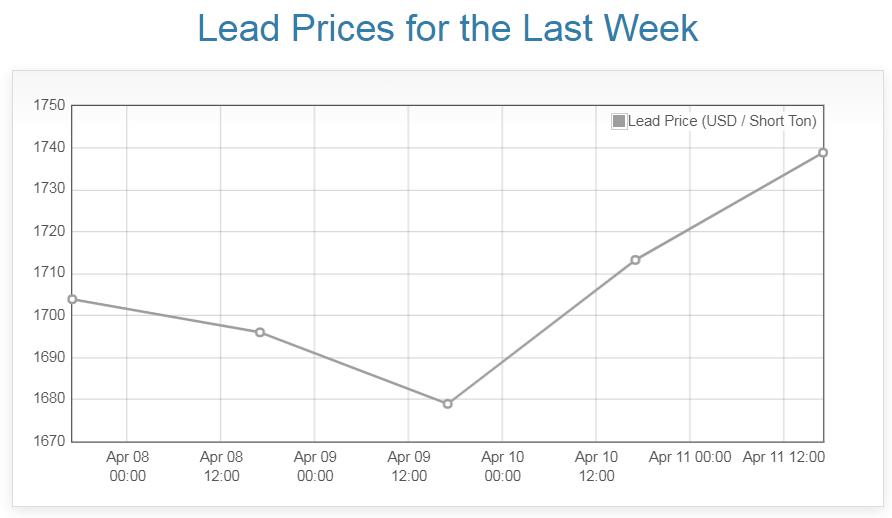
Task: Click the 'Apr 10 12:00' x-axis label
Action: tap(596, 466)
